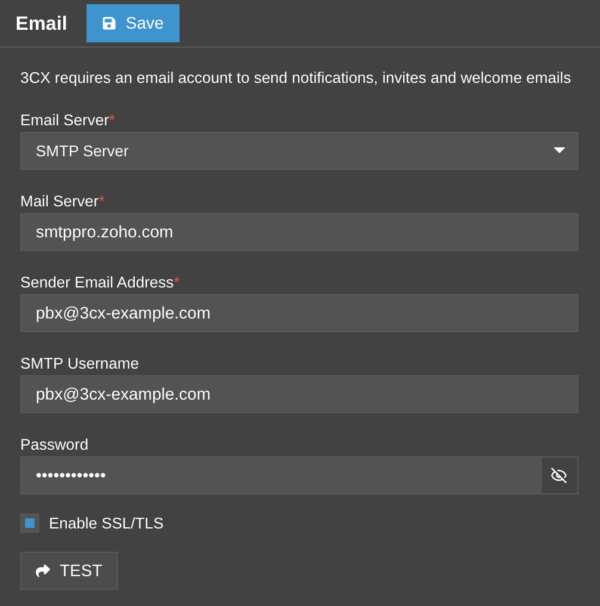Click the Password input field

[x=281, y=475]
